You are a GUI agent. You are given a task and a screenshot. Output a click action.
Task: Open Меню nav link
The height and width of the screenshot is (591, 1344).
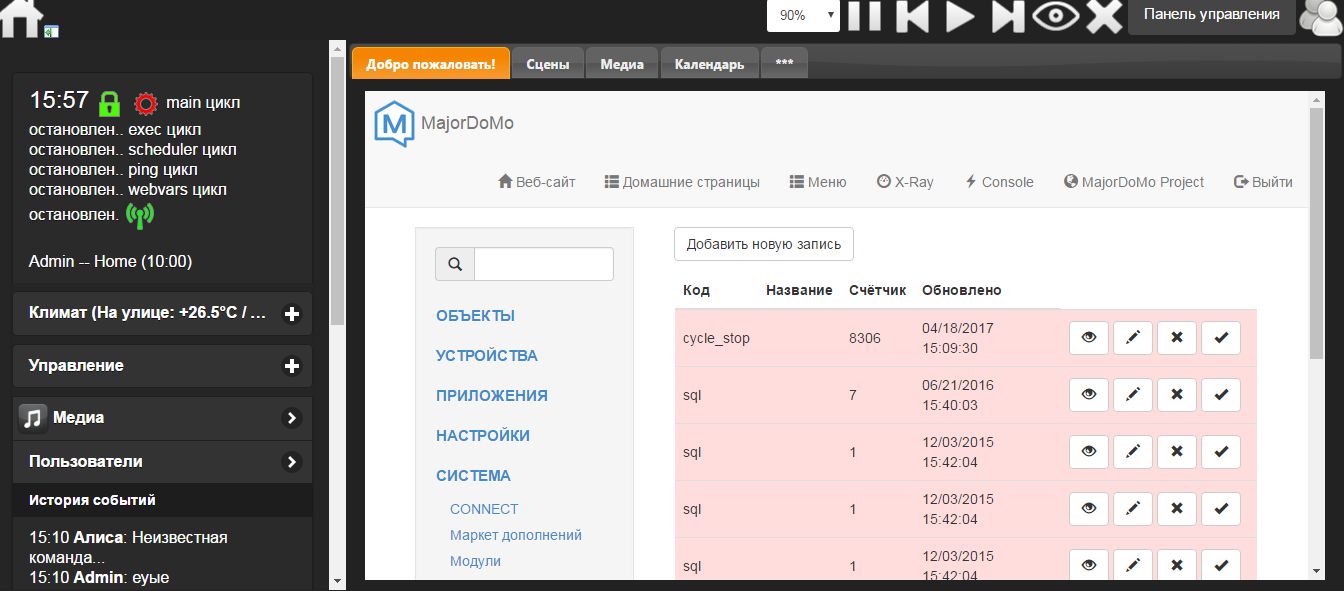(x=818, y=182)
